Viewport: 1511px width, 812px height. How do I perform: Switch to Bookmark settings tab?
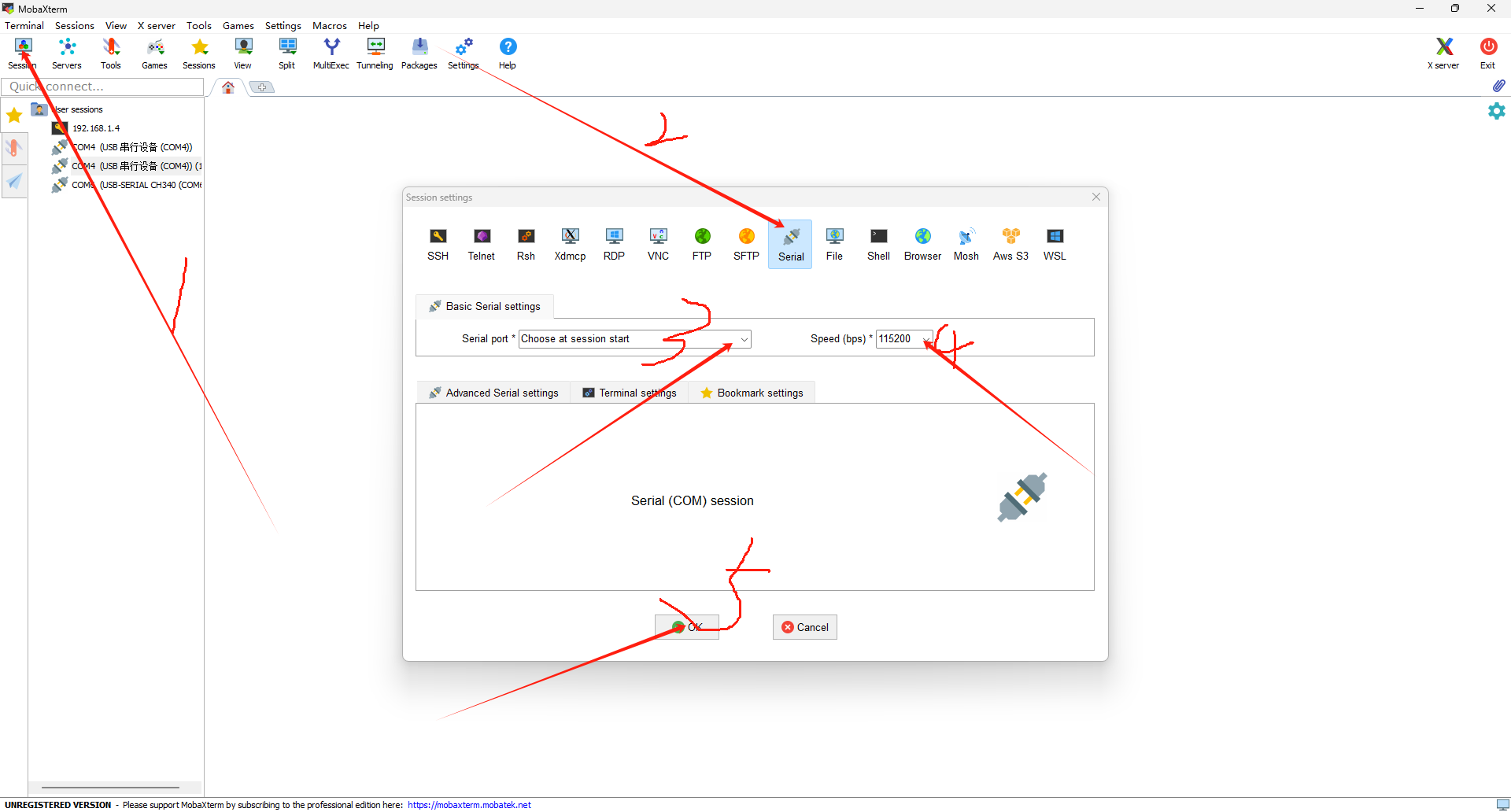pos(752,393)
